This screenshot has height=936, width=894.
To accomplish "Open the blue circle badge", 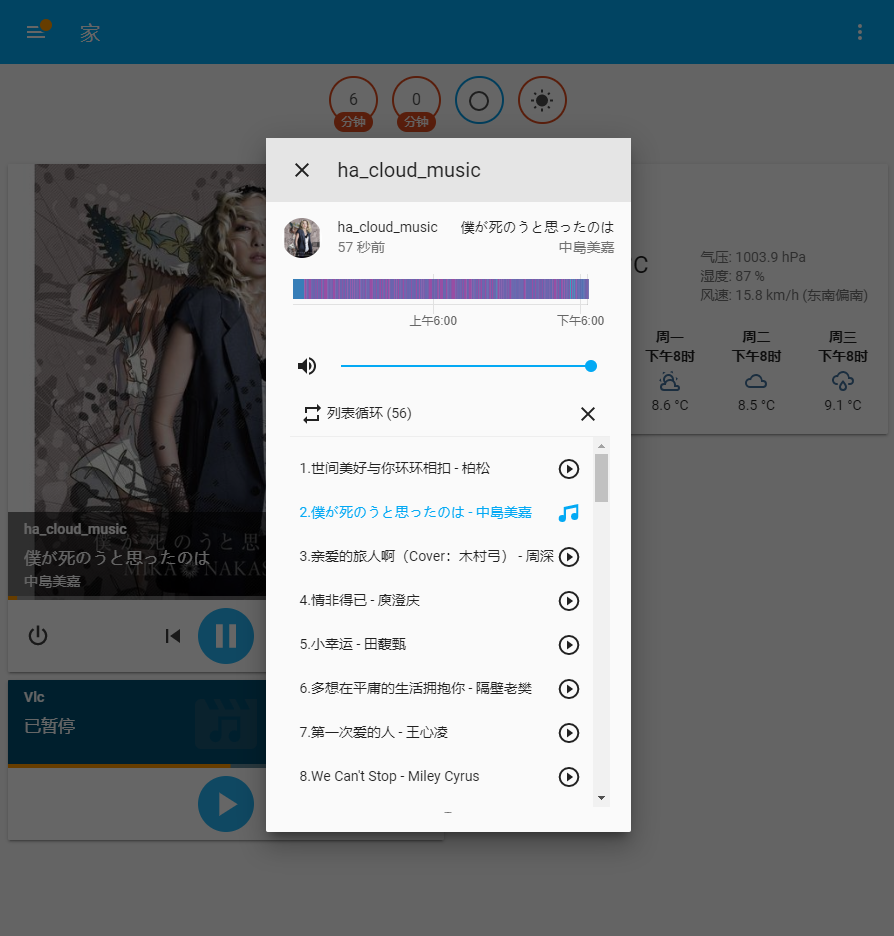I will (479, 100).
